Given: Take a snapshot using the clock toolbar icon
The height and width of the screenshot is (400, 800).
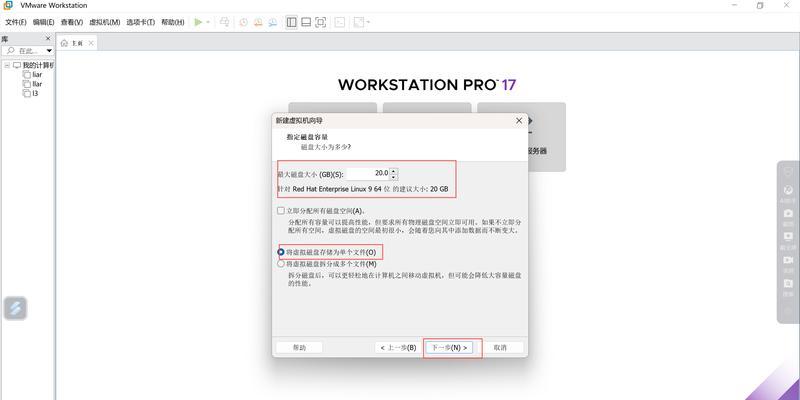Looking at the screenshot, I should point(243,22).
